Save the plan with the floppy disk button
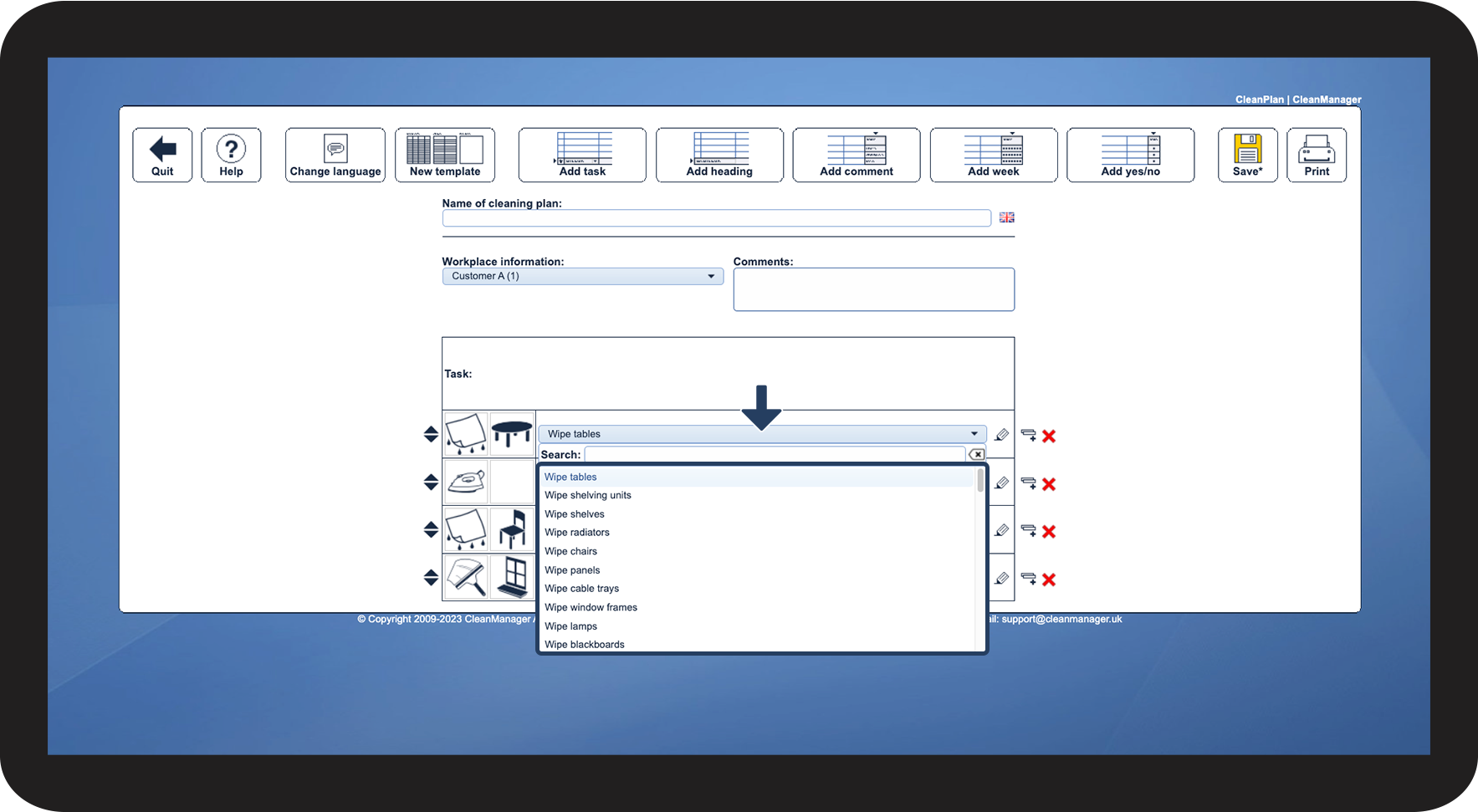This screenshot has height=812, width=1478. click(1248, 155)
